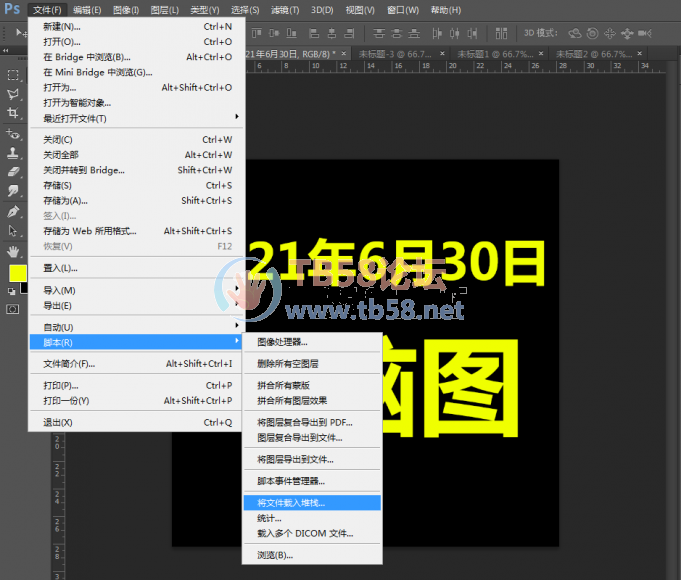Select the Polygonal Lasso tool
The width and height of the screenshot is (681, 580).
click(13, 95)
